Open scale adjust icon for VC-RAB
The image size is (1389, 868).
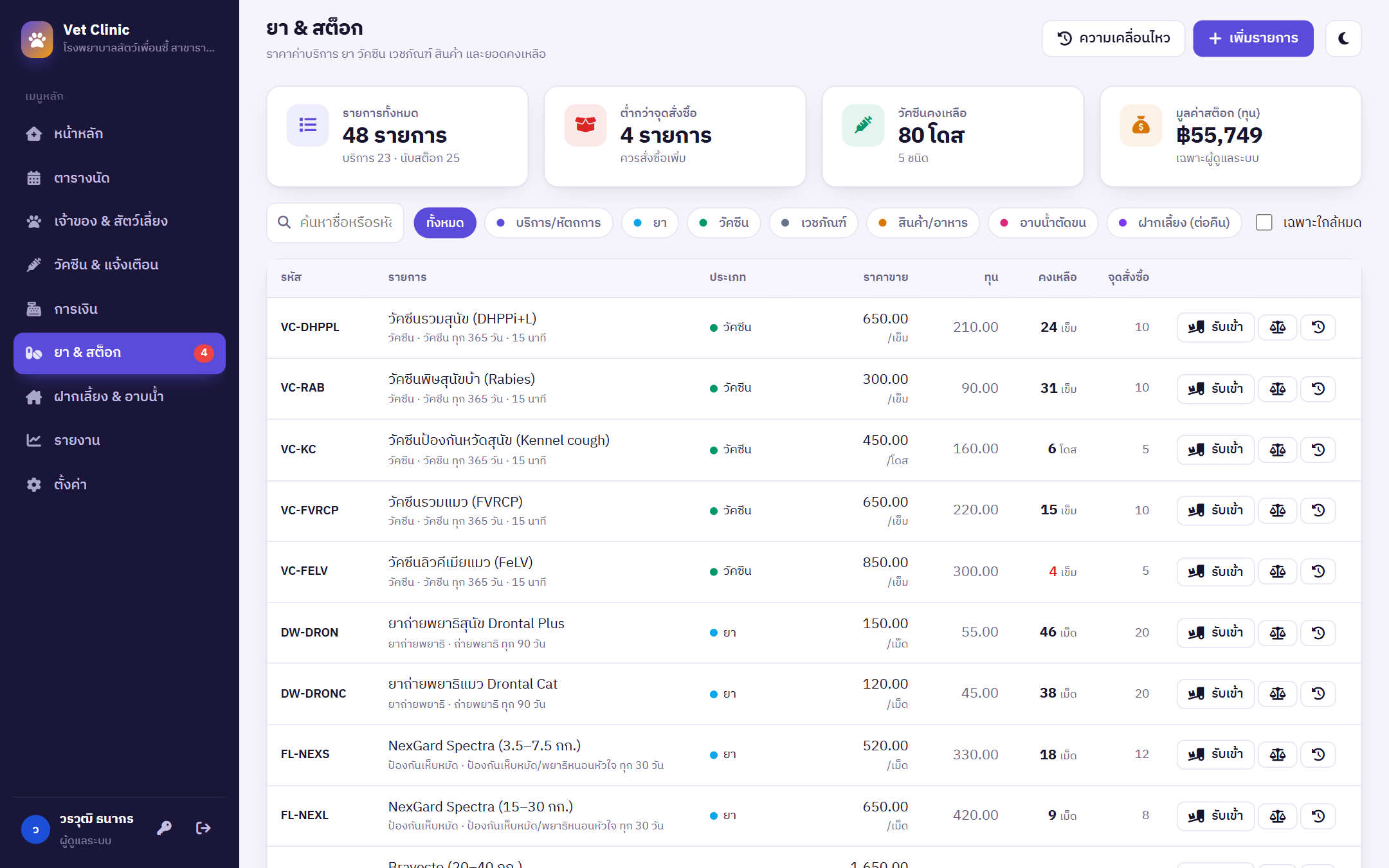click(1278, 388)
